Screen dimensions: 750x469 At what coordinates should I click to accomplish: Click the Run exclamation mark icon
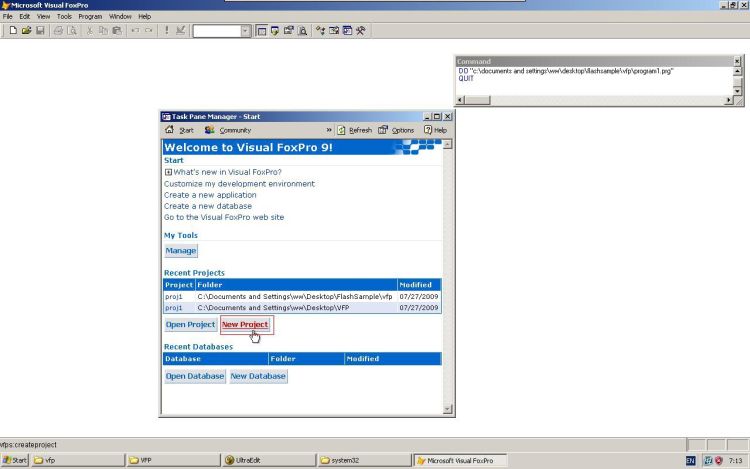click(166, 31)
